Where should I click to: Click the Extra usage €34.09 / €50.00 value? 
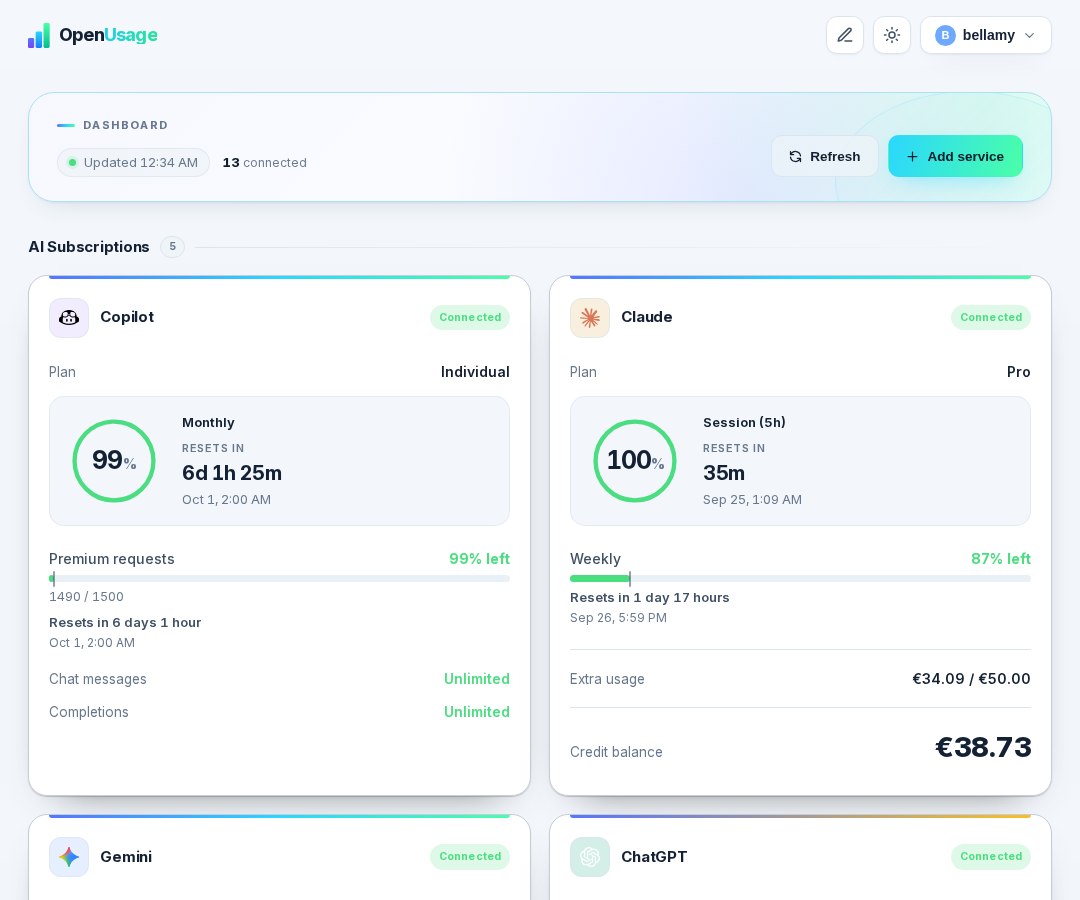click(x=971, y=679)
